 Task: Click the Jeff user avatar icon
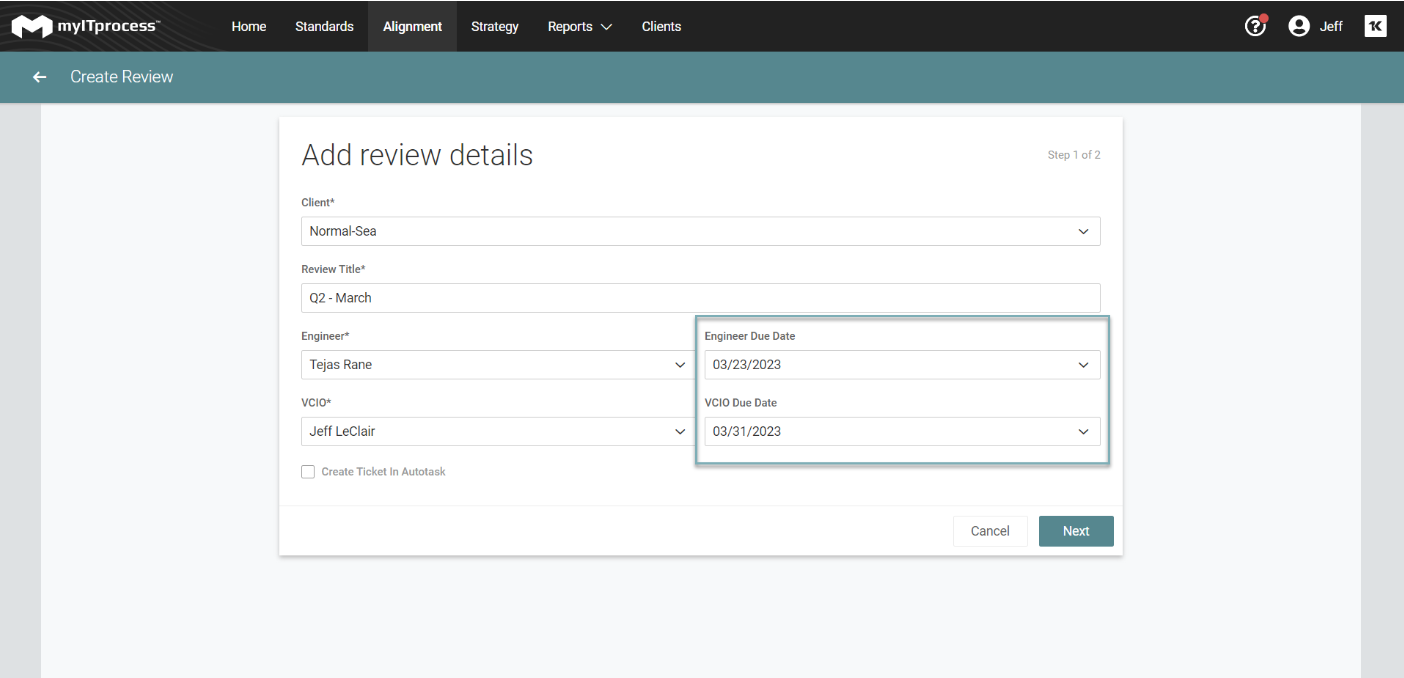click(x=1299, y=26)
